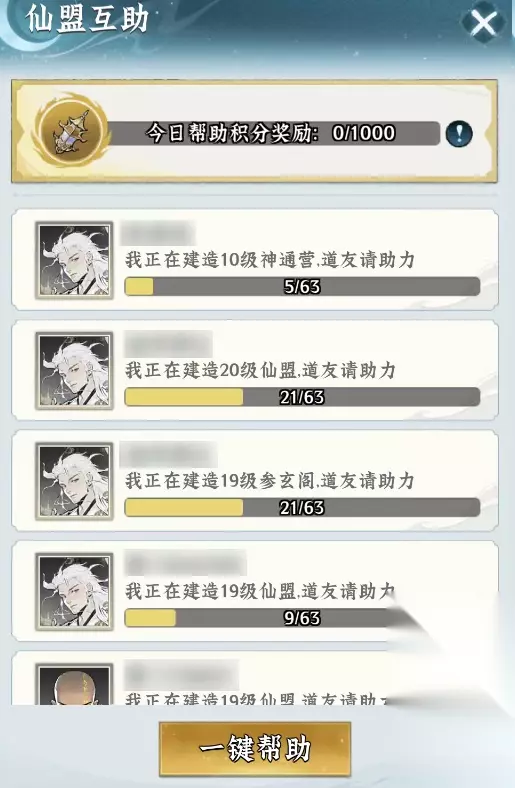Click the 20级仙盟 21/63 progress bar
515x788 pixels.
click(x=302, y=397)
